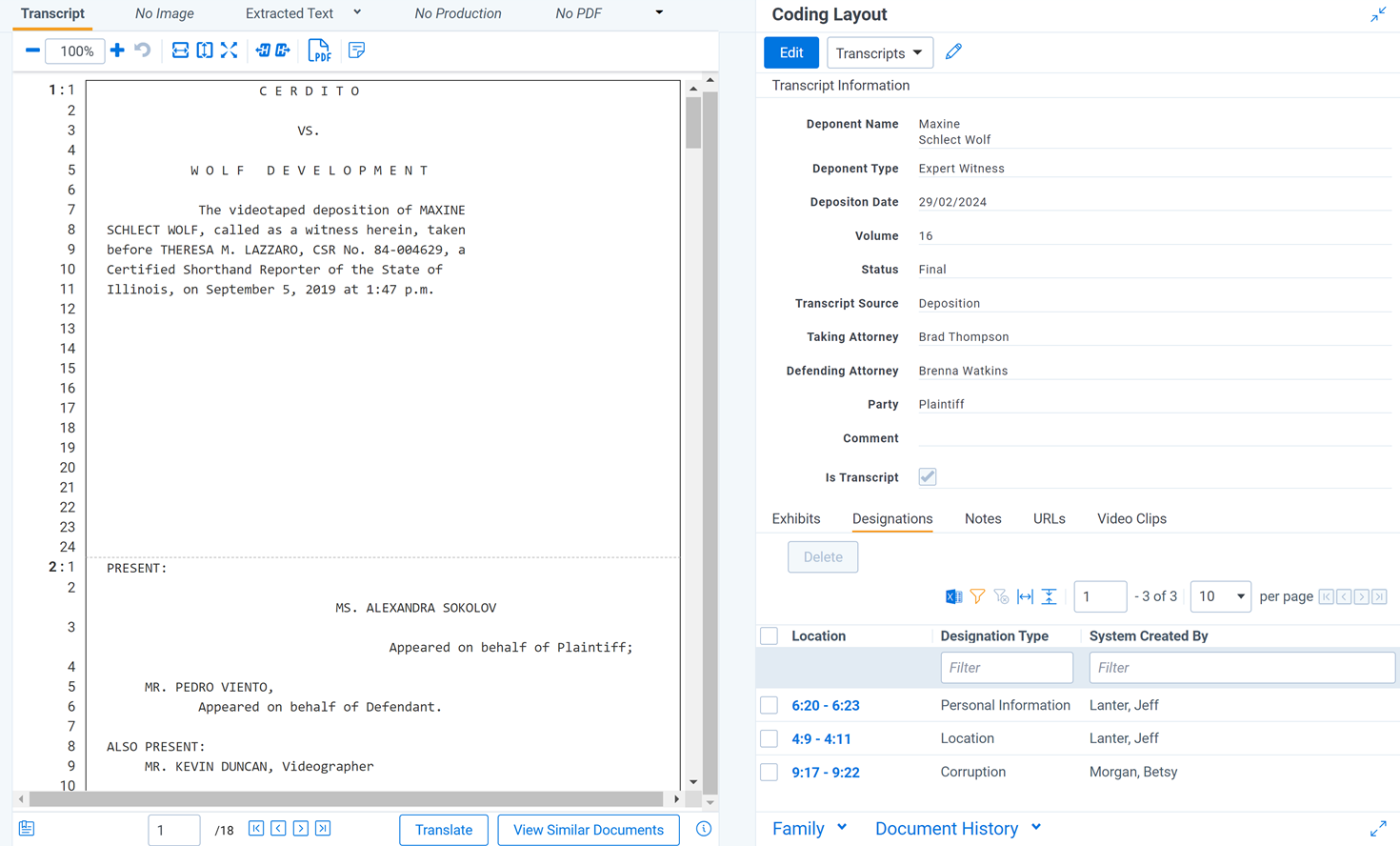1400x846 pixels.
Task: Select all designations via header checkbox
Action: 770,635
